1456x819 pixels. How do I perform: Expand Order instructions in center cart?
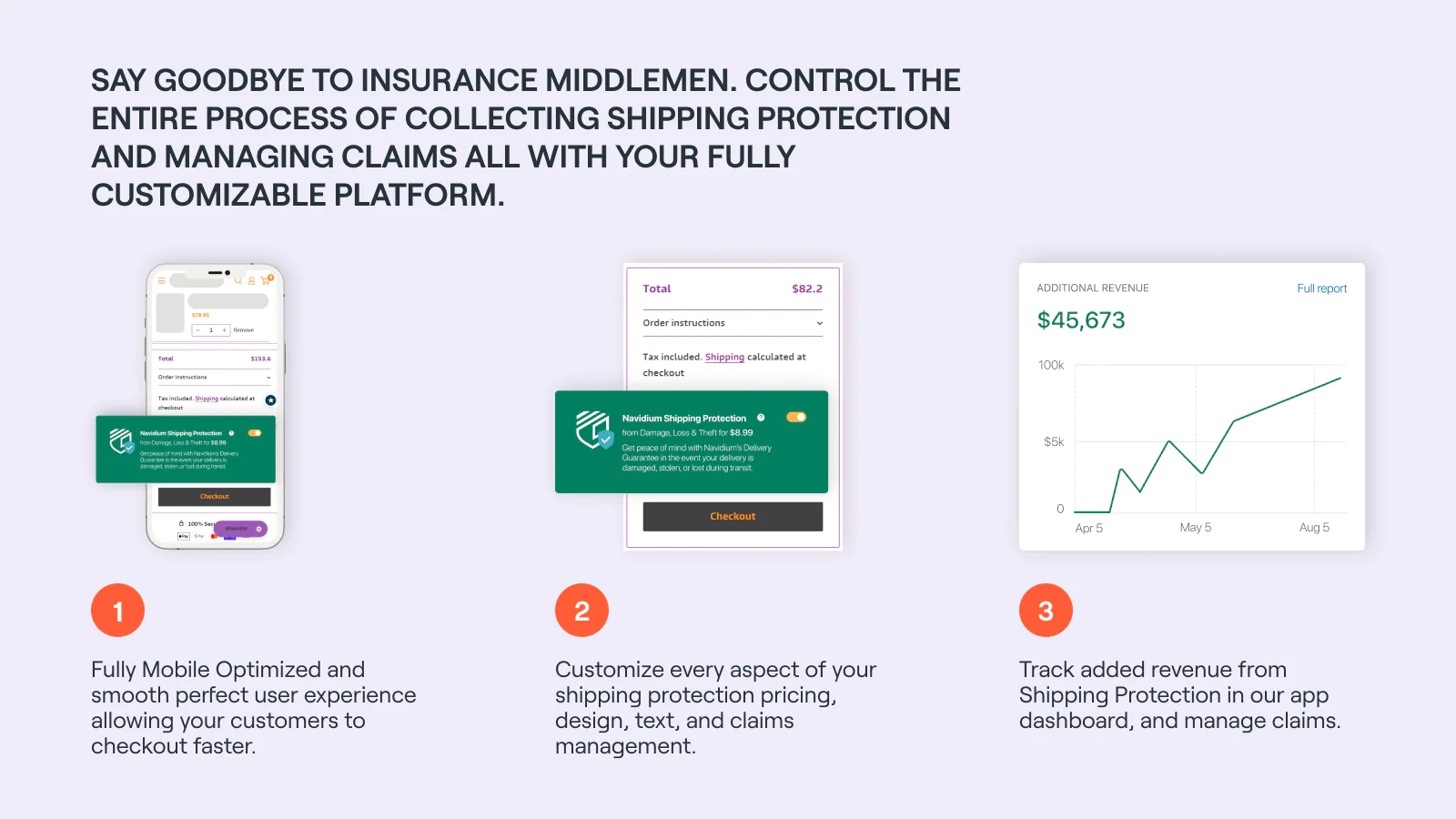tap(819, 323)
